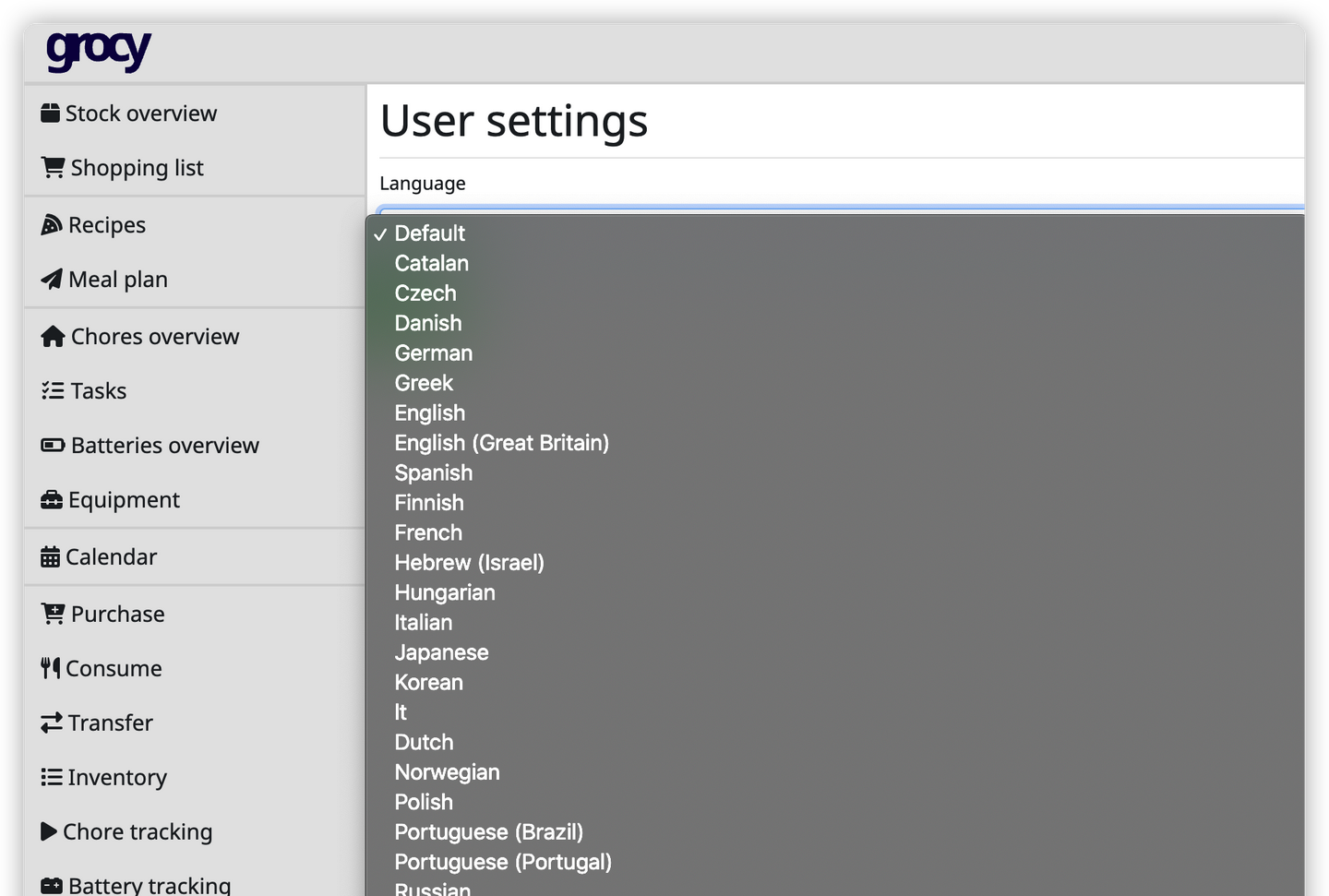Click the Stock overview box icon
Image resolution: width=1329 pixels, height=896 pixels.
(x=51, y=113)
